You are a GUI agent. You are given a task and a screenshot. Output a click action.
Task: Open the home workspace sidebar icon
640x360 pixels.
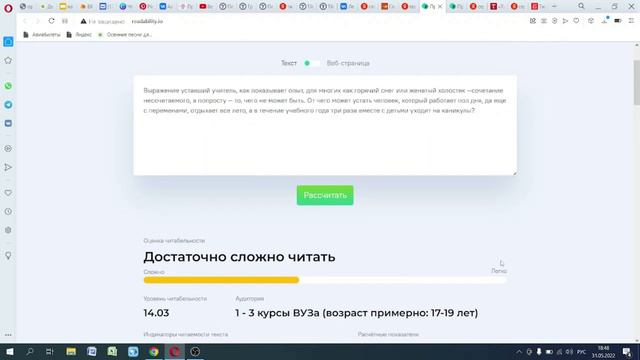point(8,42)
